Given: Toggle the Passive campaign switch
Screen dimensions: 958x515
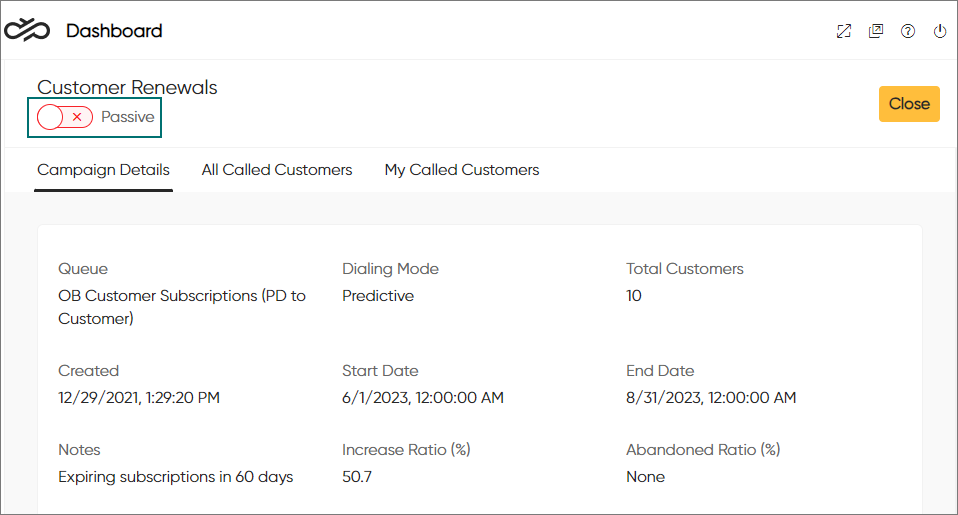Looking at the screenshot, I should tap(65, 117).
